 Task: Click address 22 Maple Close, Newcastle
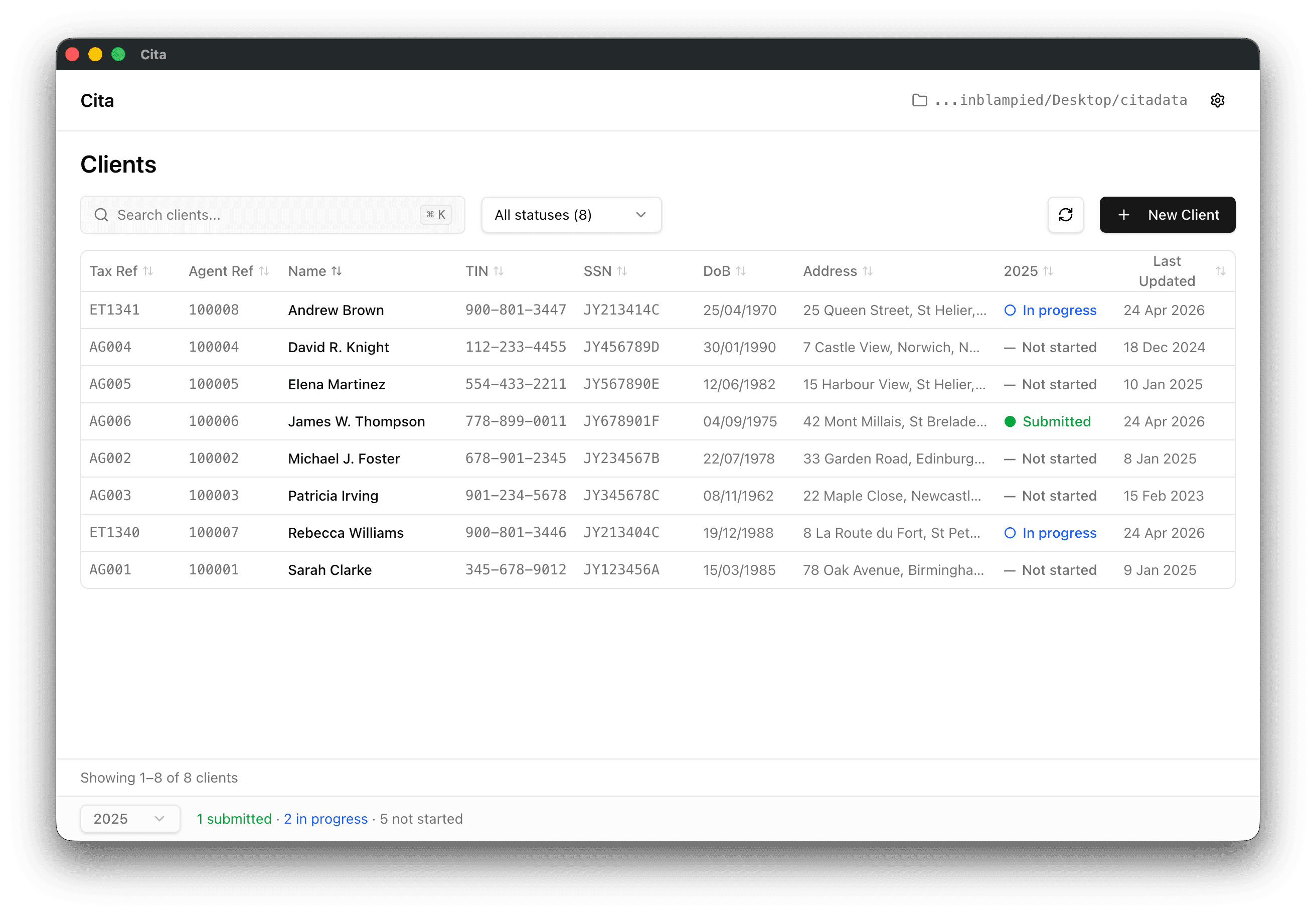[x=892, y=496]
